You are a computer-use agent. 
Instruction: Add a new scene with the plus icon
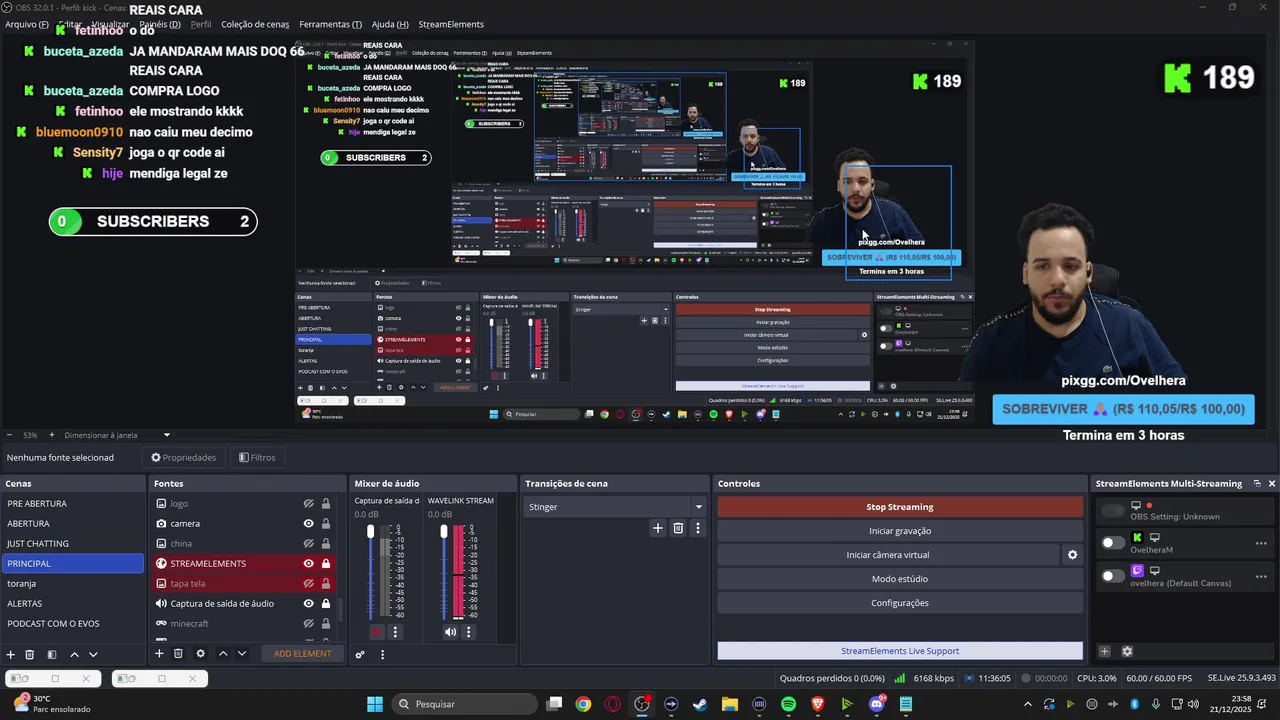click(11, 654)
